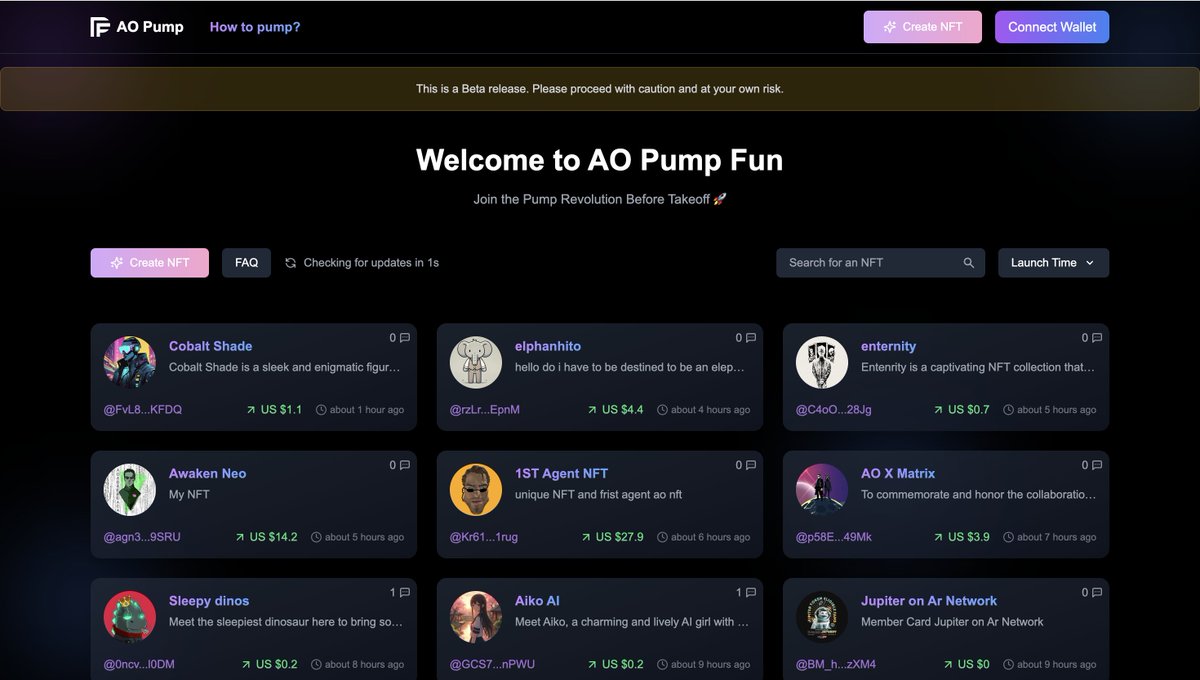The image size is (1200, 680).
Task: Click price arrow icon beside US $14.2
Action: click(239, 537)
